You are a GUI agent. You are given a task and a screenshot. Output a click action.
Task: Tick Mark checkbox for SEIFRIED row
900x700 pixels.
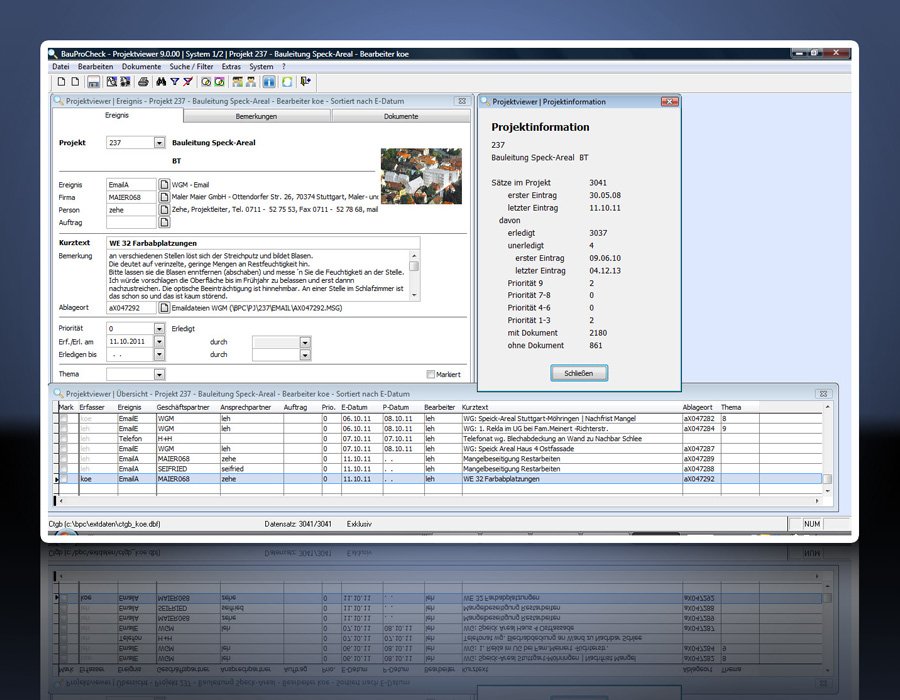[x=64, y=469]
